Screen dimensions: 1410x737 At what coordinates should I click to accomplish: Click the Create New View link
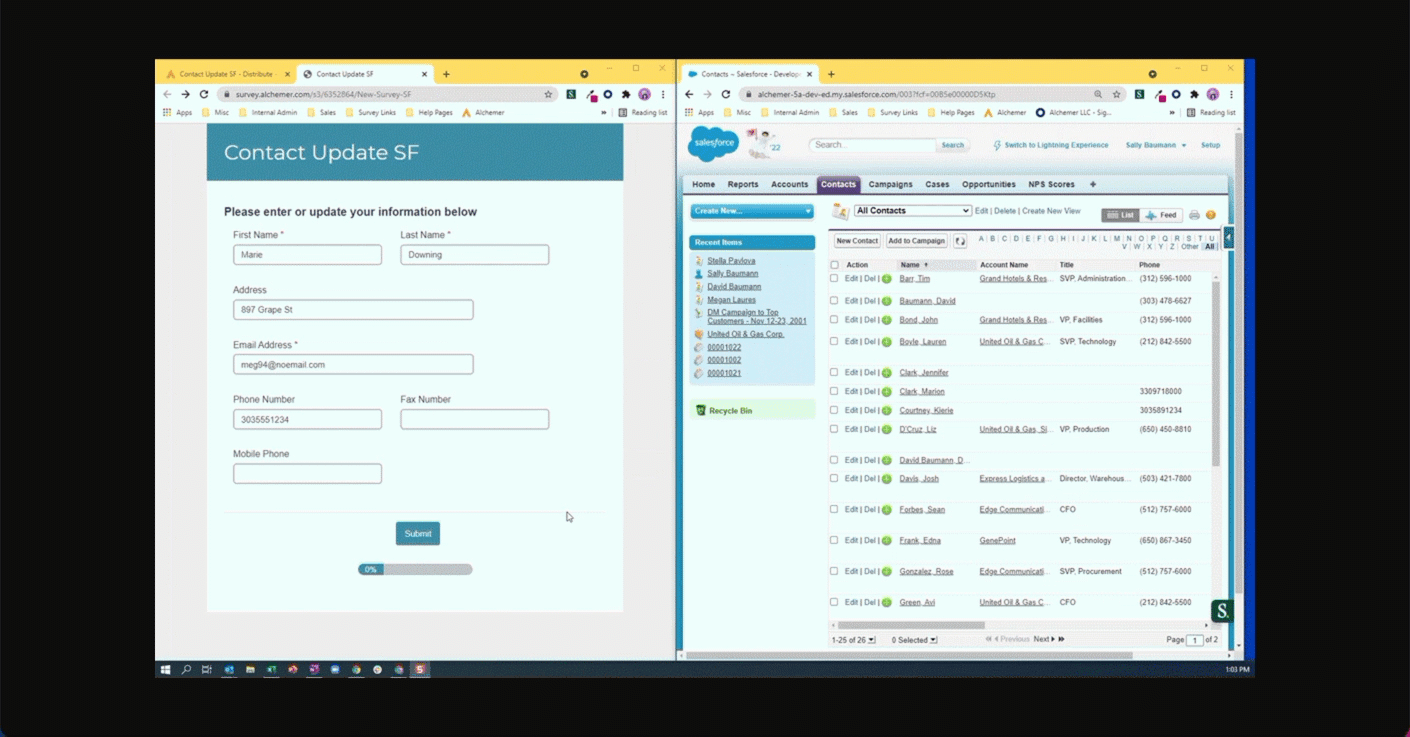pyautogui.click(x=1051, y=211)
